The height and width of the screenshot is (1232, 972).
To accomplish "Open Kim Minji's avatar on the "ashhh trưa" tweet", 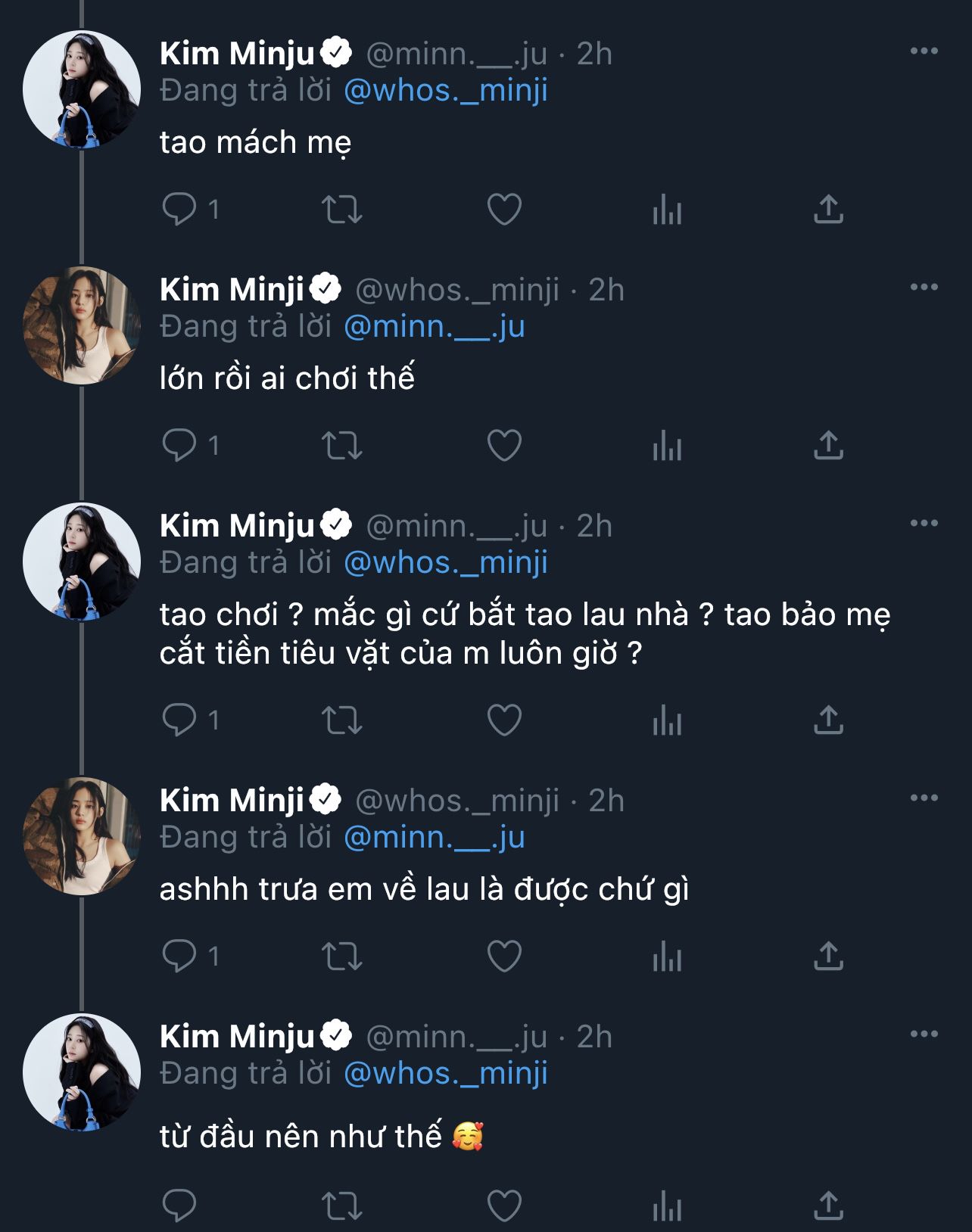I will coord(82,836).
